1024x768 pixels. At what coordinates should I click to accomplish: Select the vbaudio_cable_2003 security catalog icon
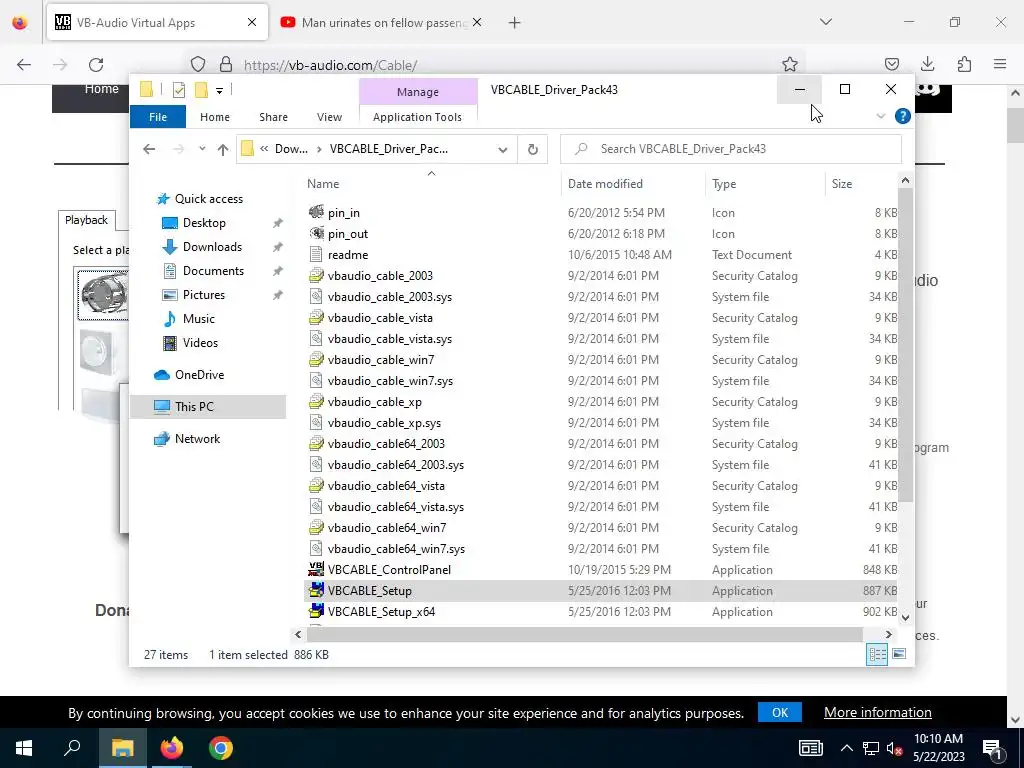click(316, 275)
